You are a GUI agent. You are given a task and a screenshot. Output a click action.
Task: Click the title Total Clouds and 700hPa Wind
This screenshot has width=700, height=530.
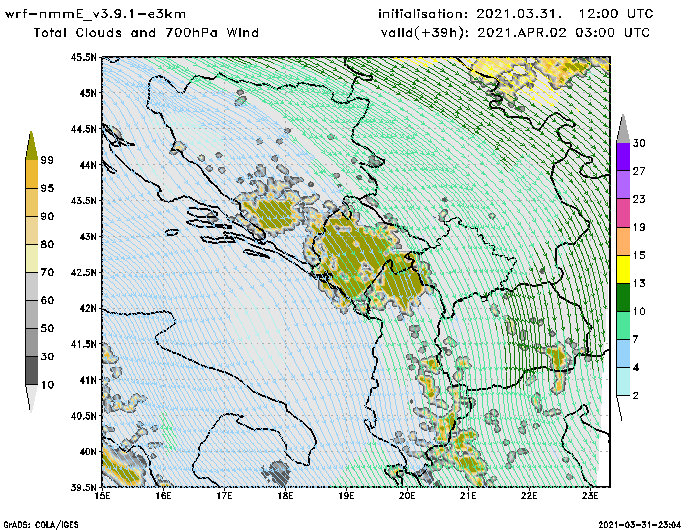[146, 33]
